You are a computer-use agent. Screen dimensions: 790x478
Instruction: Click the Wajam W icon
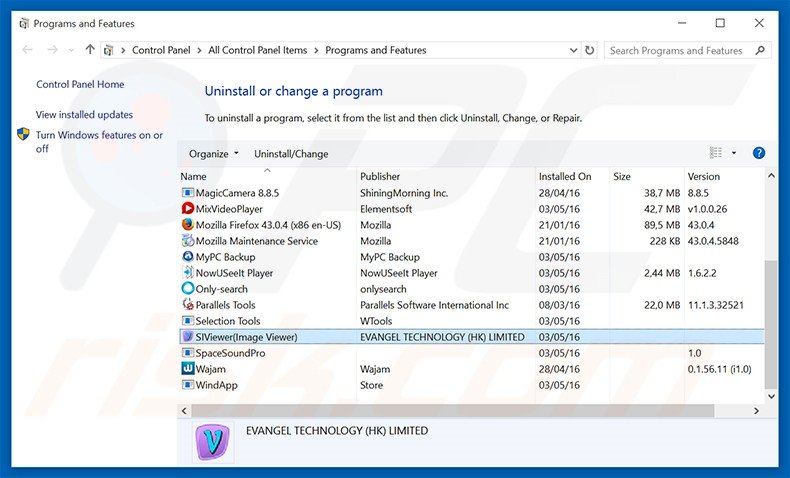187,369
